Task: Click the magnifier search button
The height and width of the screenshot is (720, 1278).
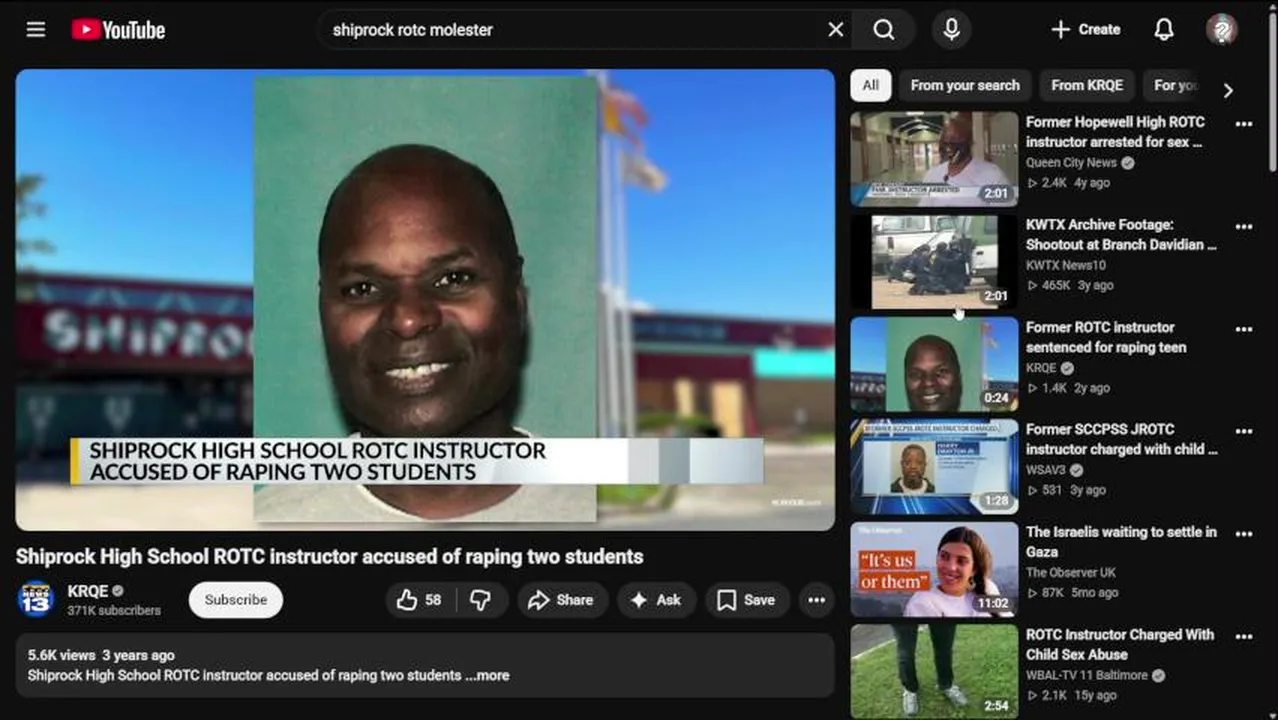Action: (x=884, y=30)
